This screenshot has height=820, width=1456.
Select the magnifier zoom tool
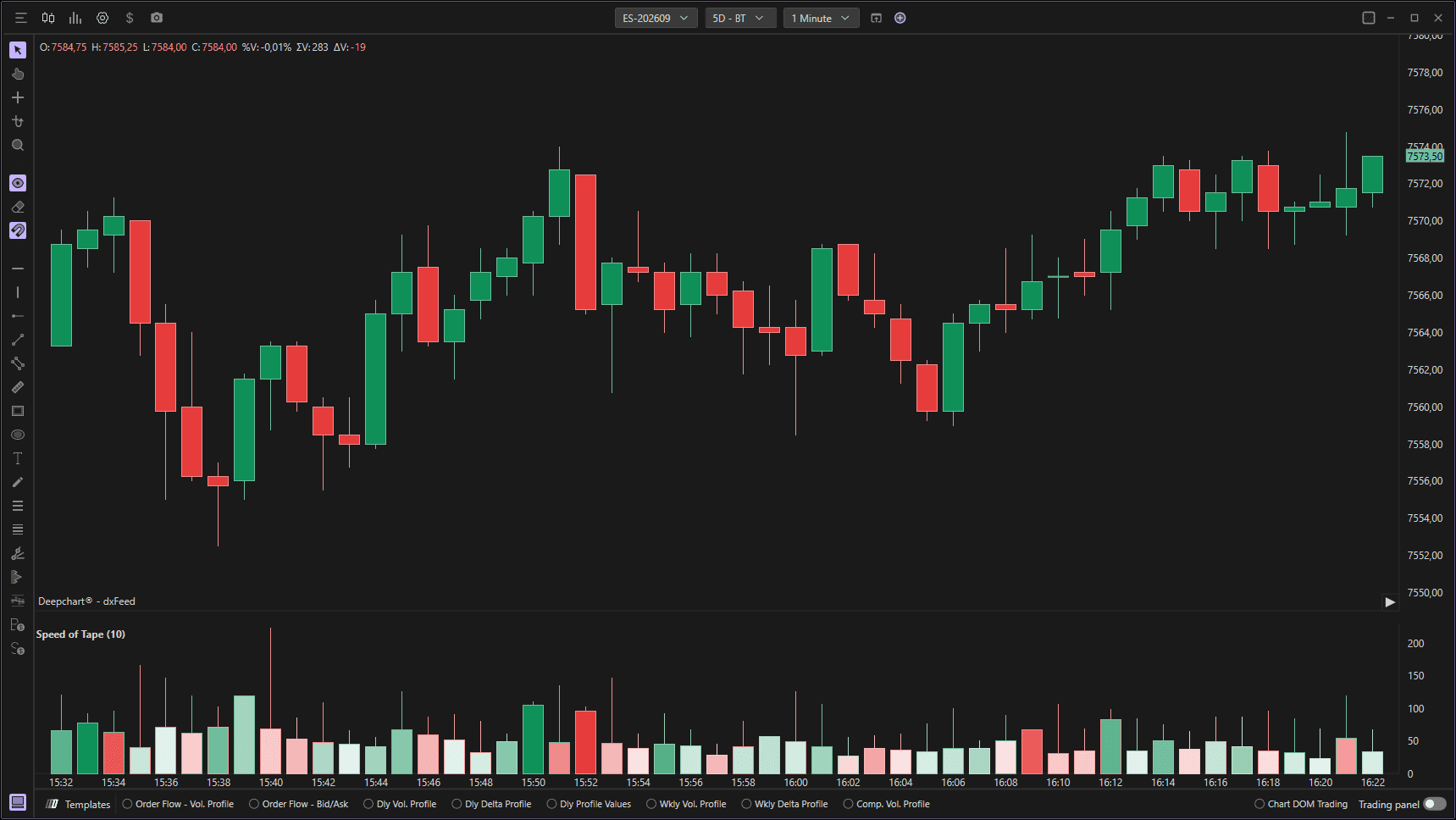point(18,146)
